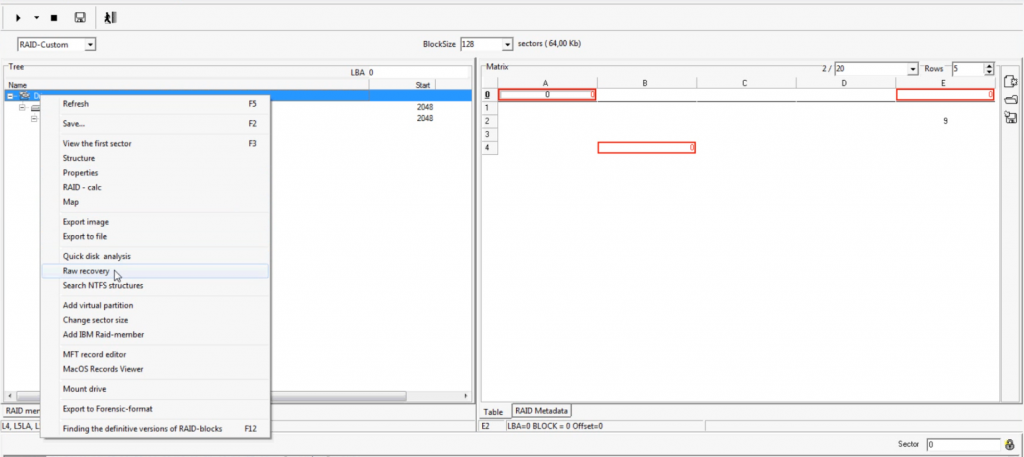Select Mount drive in the context menu
This screenshot has width=1024, height=457.
(84, 389)
